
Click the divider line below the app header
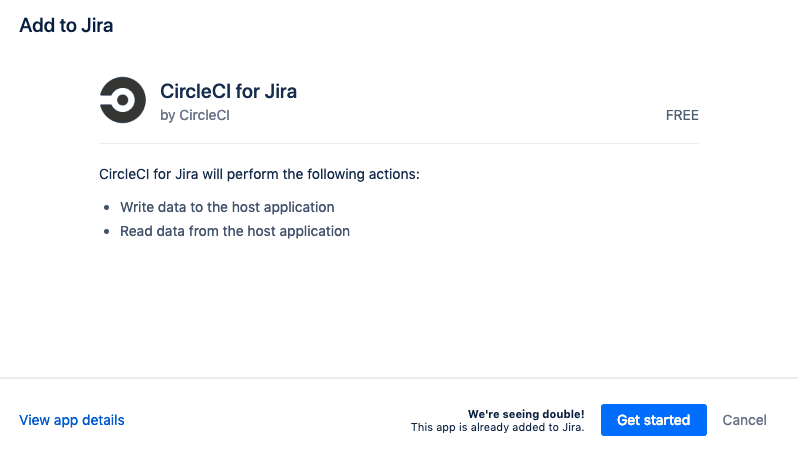pos(399,143)
